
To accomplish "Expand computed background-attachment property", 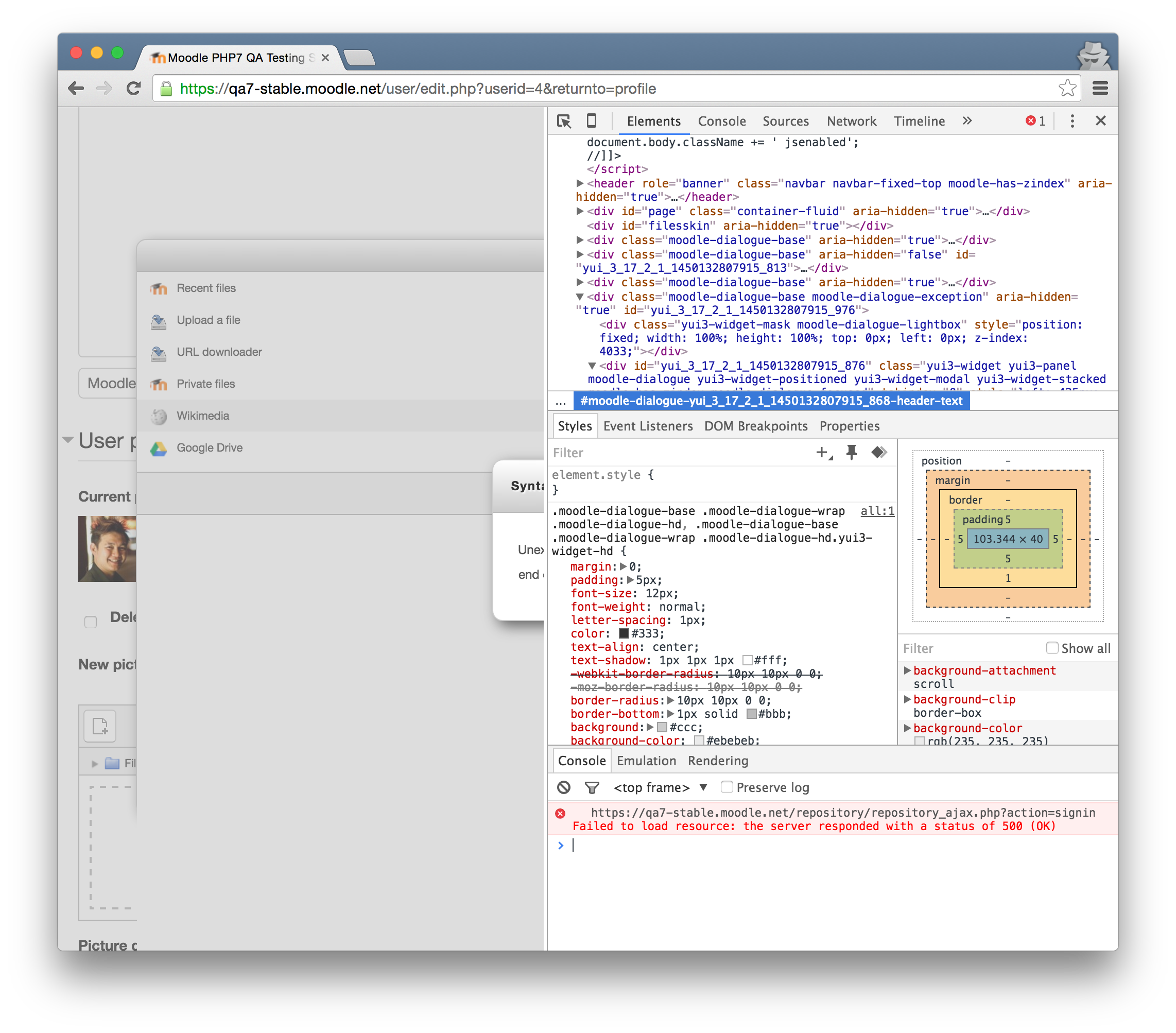I will [907, 670].
